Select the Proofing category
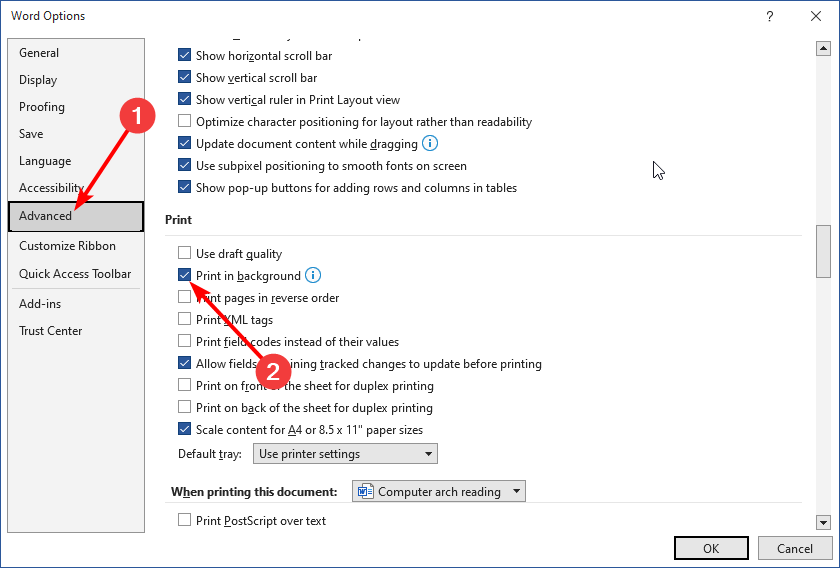The width and height of the screenshot is (840, 568). [x=42, y=107]
